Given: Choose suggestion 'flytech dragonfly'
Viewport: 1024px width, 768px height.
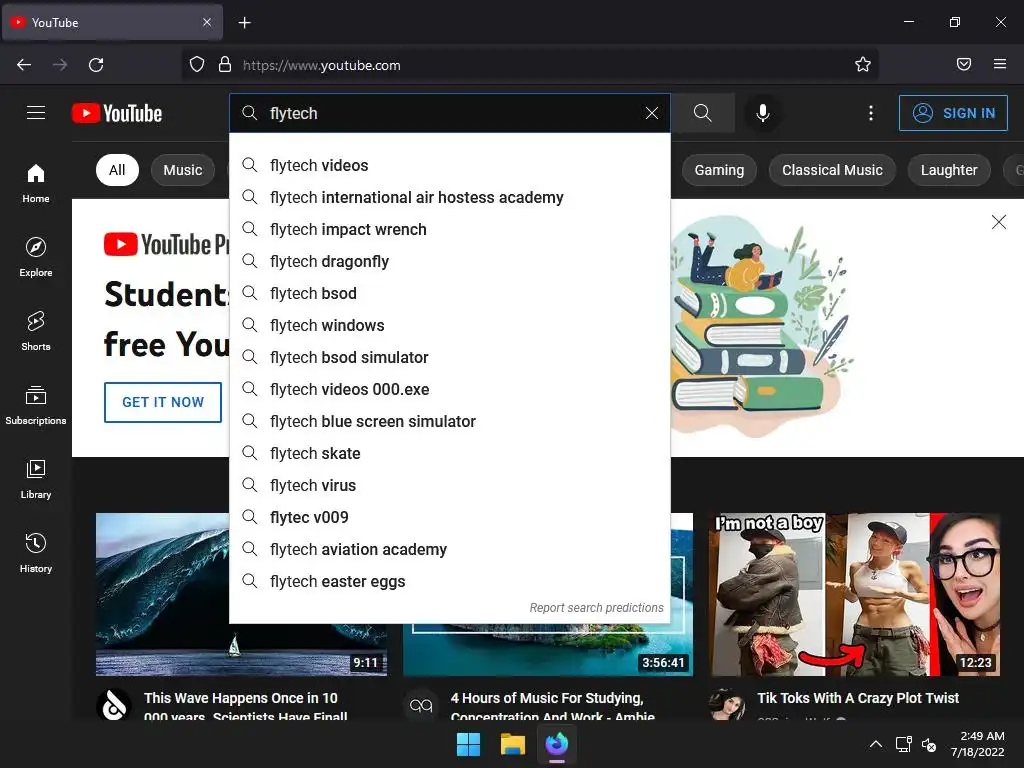Looking at the screenshot, I should pyautogui.click(x=450, y=261).
